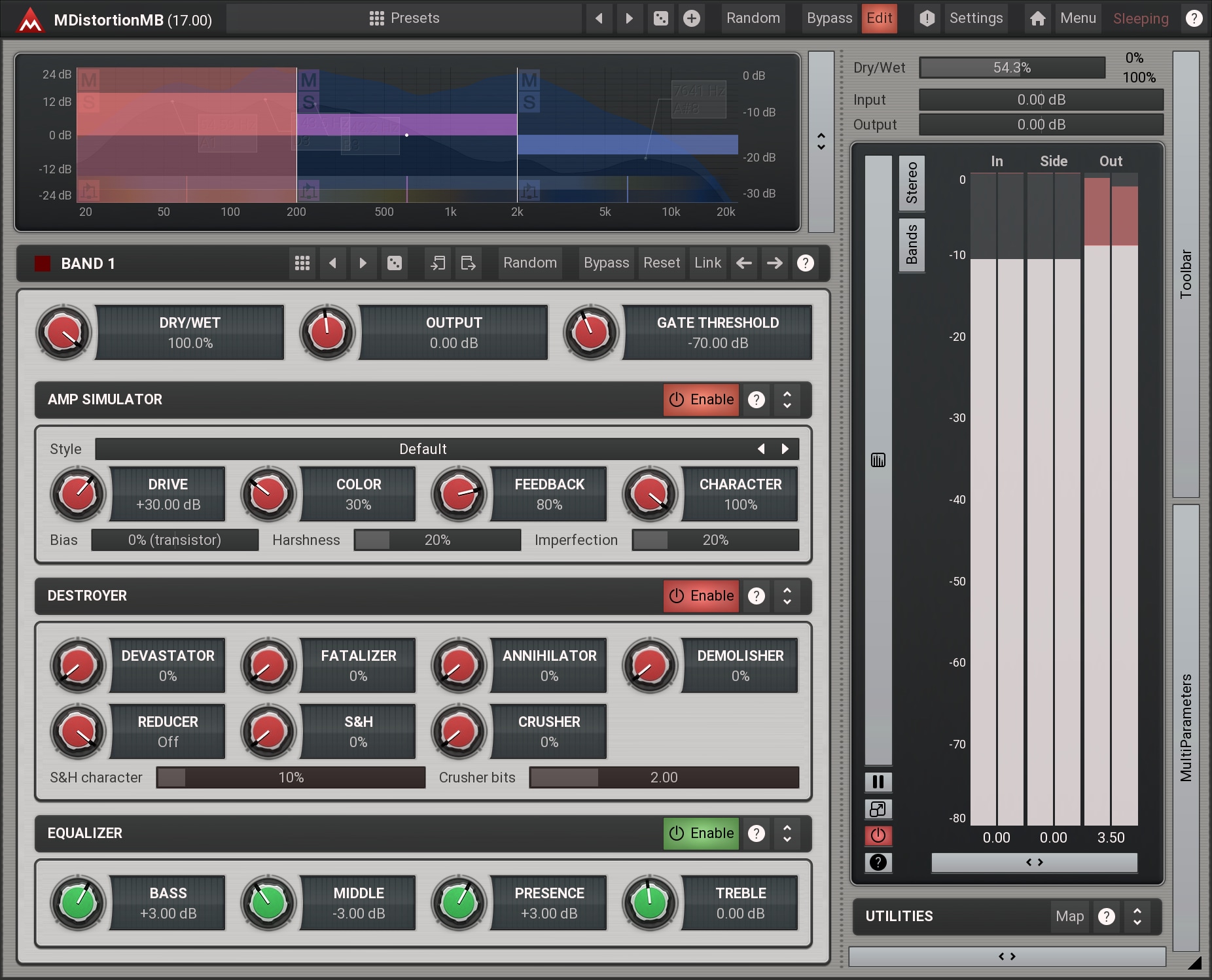Disable the Equalizer Enable button
1212x980 pixels.
pyautogui.click(x=701, y=833)
